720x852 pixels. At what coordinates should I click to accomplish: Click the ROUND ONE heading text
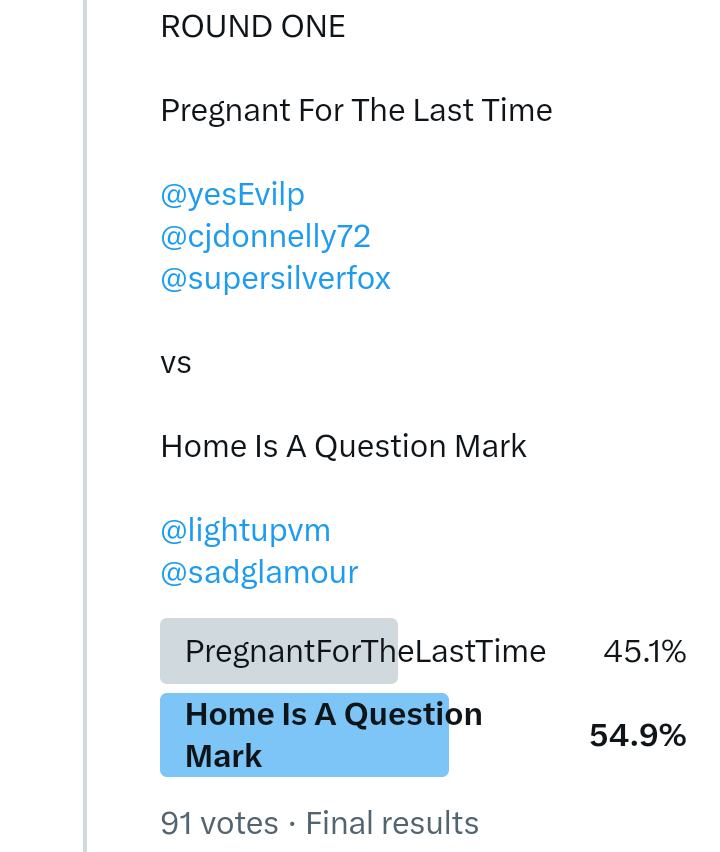pyautogui.click(x=253, y=27)
